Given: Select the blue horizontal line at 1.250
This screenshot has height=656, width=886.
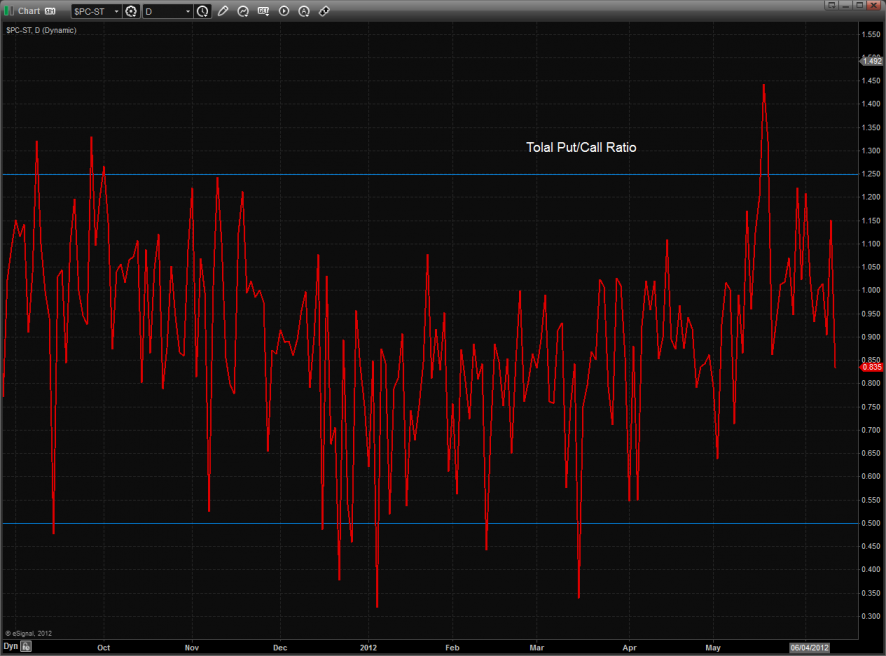Looking at the screenshot, I should click(400, 174).
